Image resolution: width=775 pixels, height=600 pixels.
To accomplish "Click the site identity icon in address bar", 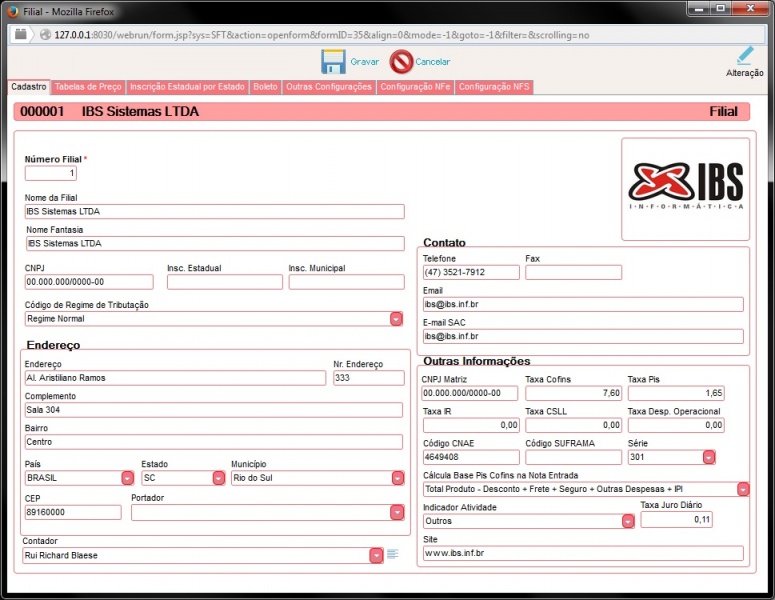I will (20, 35).
